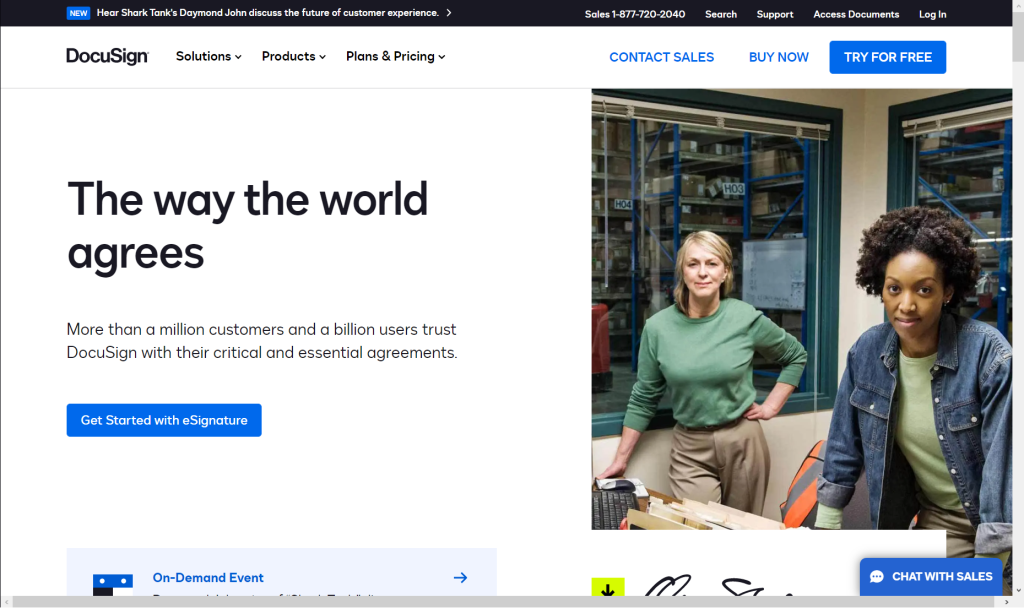Expand the Solutions menu
Screen dimensions: 1024x608
click(208, 56)
